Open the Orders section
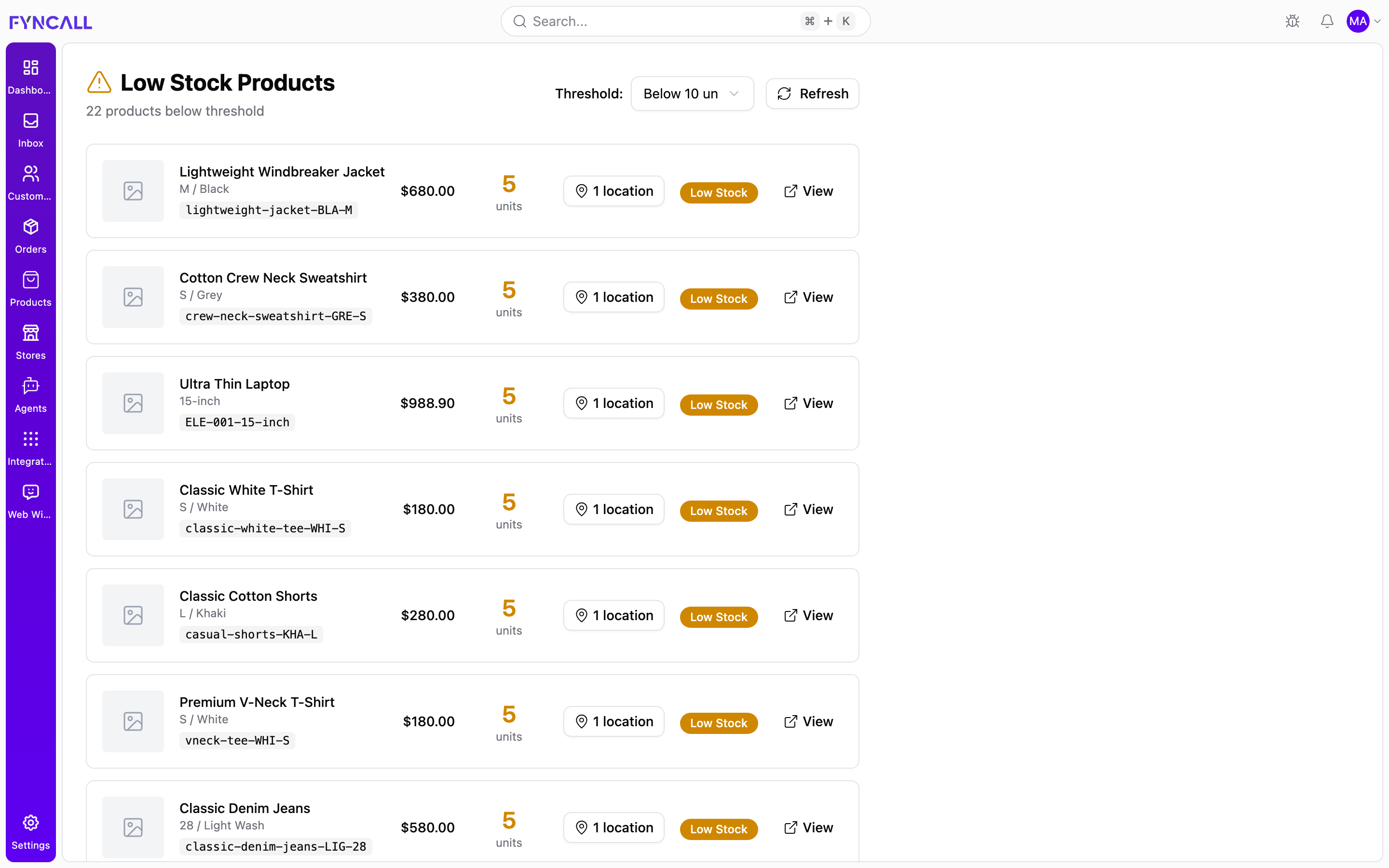Viewport: 1389px width, 868px height. point(30,236)
